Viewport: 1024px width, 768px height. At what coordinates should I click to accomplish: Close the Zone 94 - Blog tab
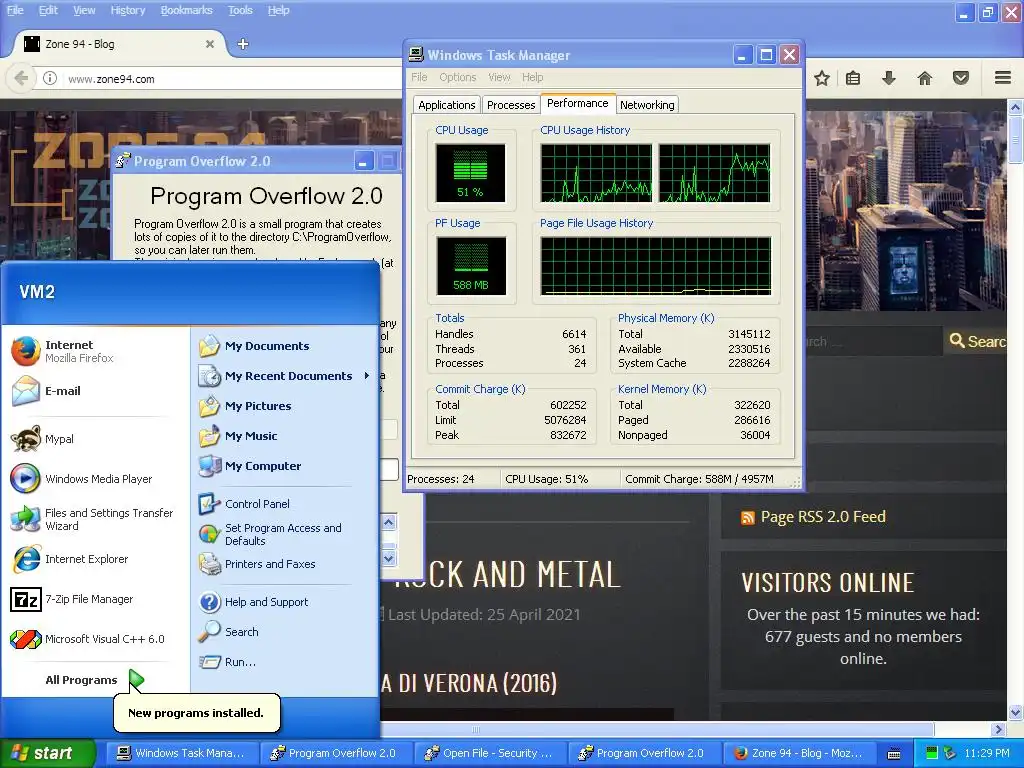point(210,44)
